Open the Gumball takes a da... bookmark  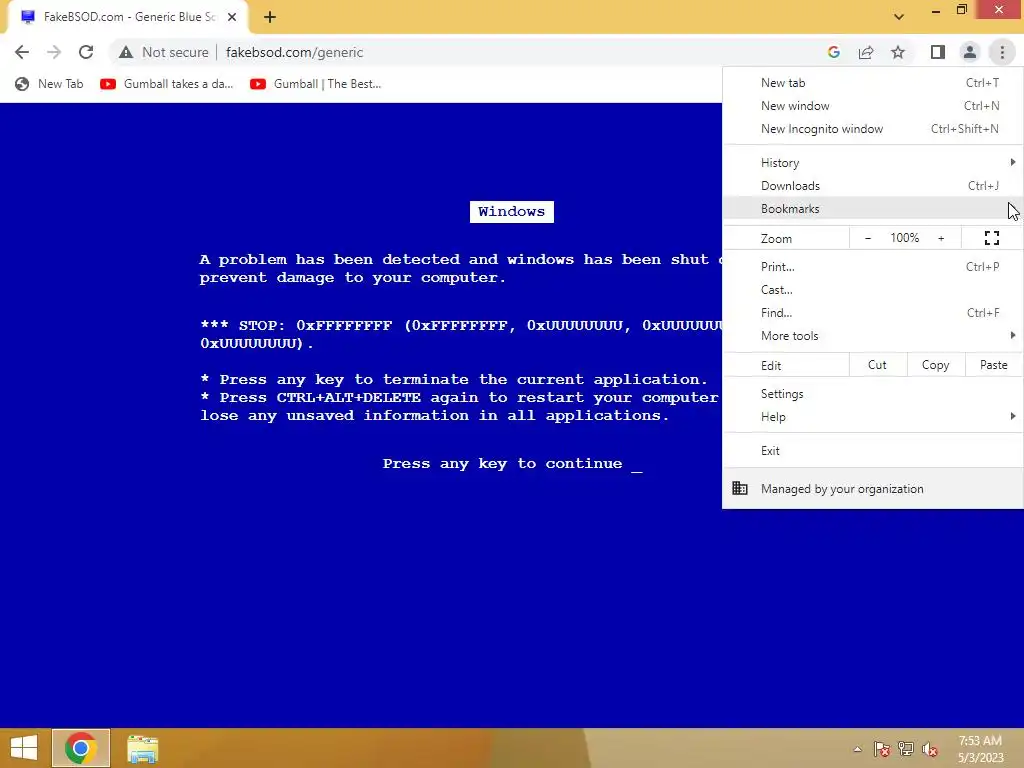coord(167,84)
